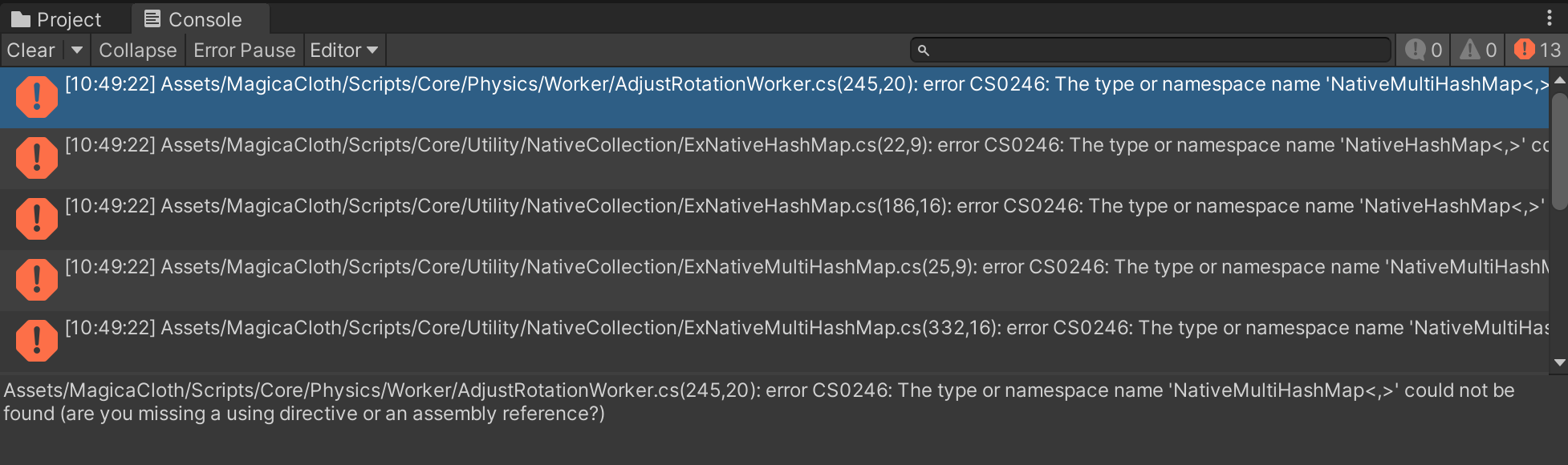Switch to the Project tab
Screen dimensions: 1568x465
(57, 19)
